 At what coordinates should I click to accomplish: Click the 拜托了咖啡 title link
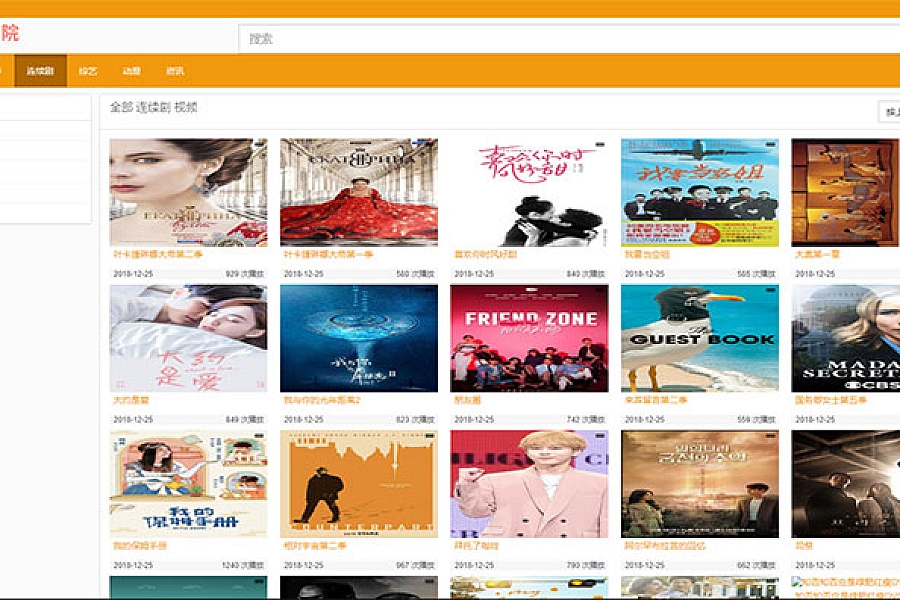[476, 546]
